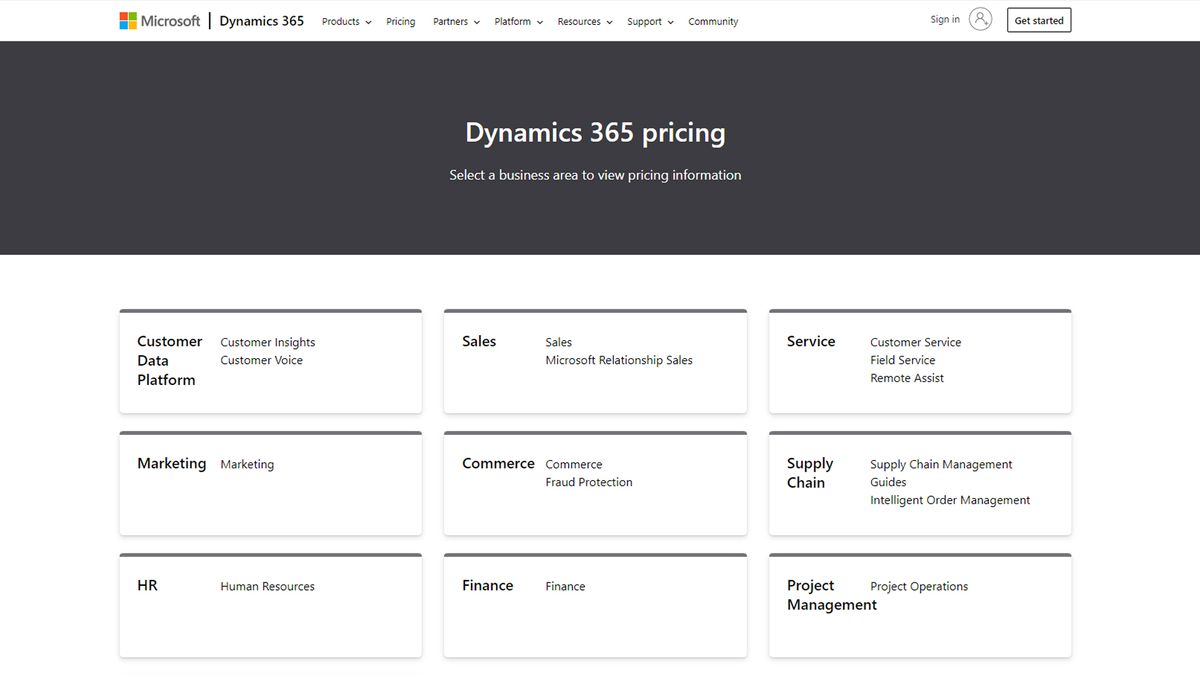Open the Dynamics 365 home link
Image resolution: width=1200 pixels, height=675 pixels.
[x=262, y=21]
